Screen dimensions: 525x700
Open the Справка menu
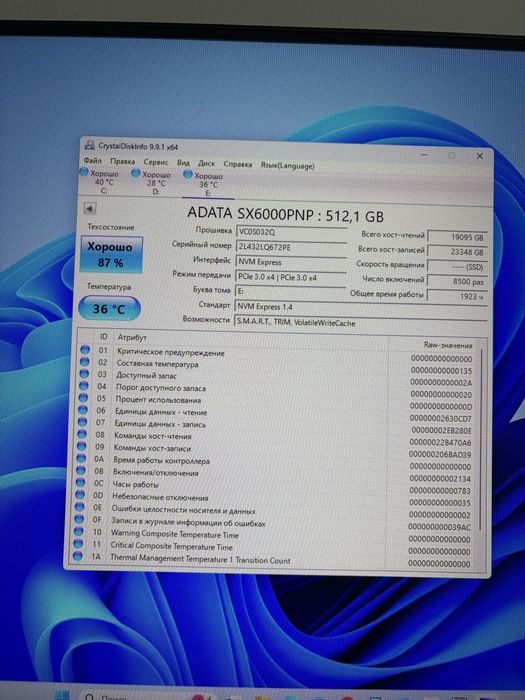(238, 164)
